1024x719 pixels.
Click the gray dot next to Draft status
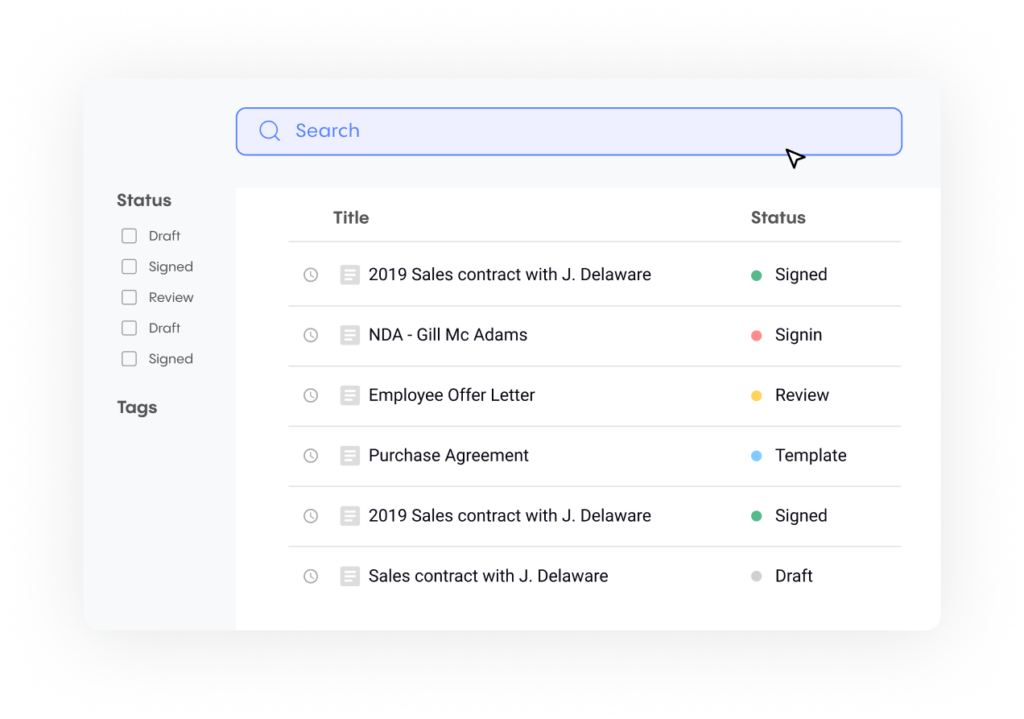(756, 576)
